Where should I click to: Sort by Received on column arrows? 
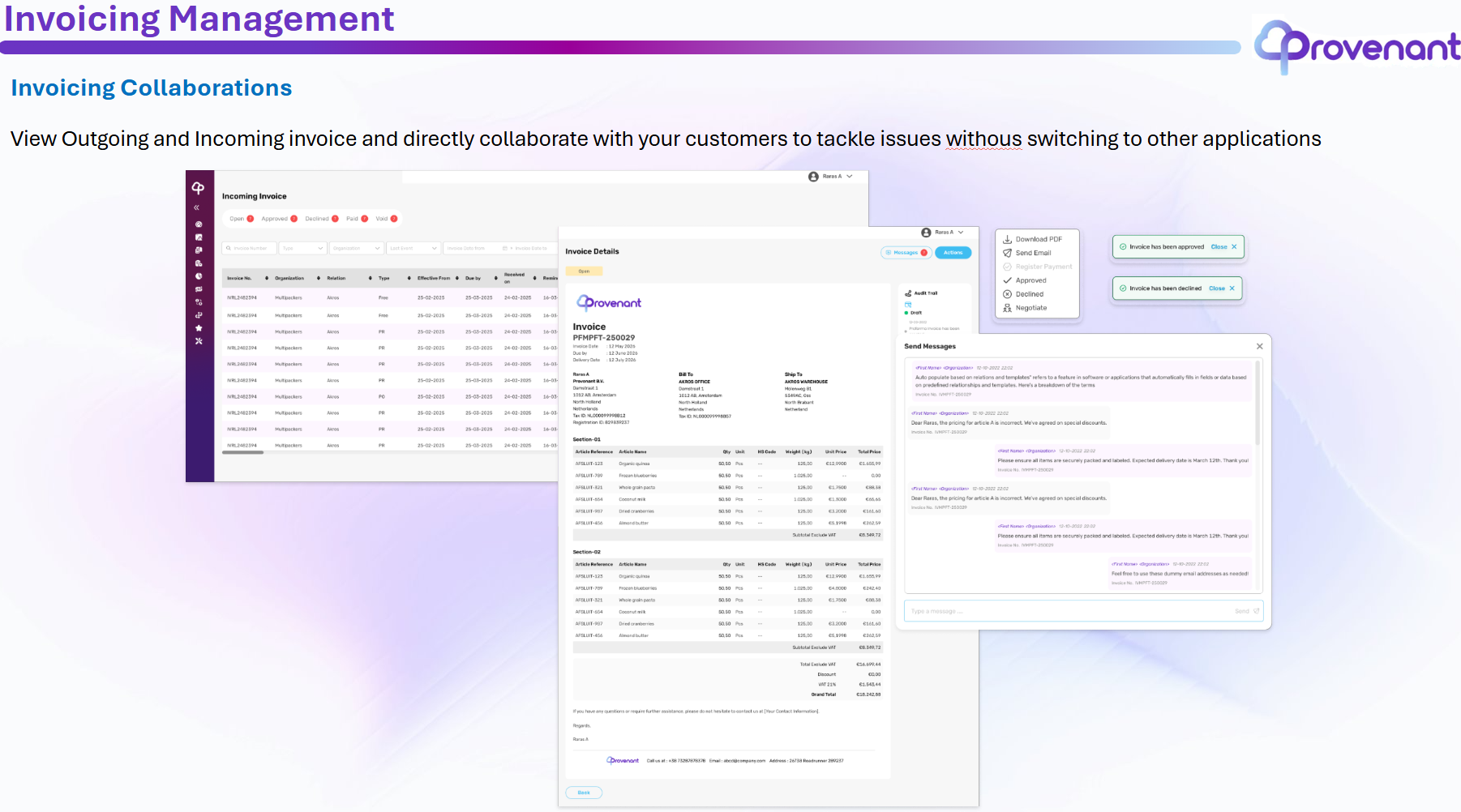click(x=535, y=278)
